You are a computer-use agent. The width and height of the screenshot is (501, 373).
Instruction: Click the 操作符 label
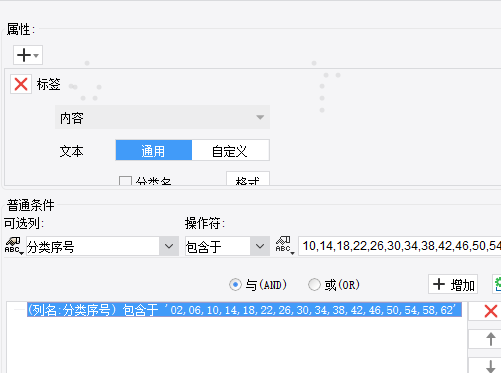tap(205, 223)
